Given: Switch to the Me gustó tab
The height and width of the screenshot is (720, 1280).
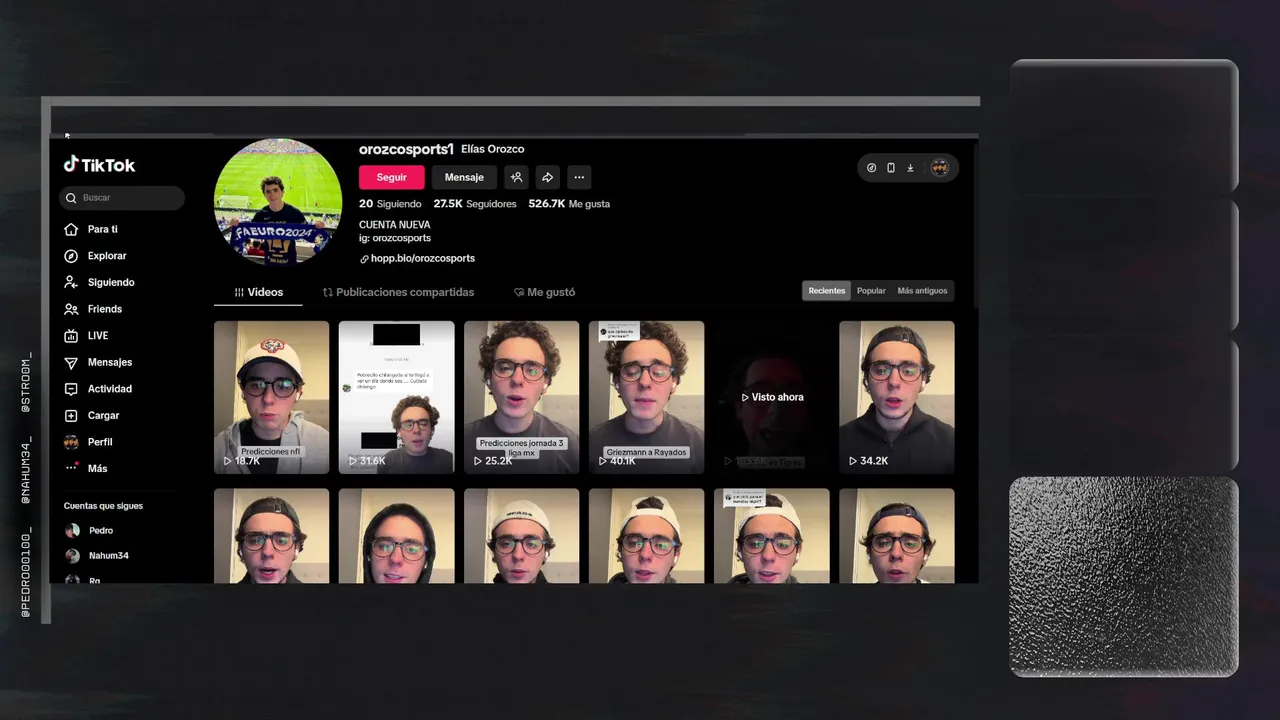Looking at the screenshot, I should (544, 292).
